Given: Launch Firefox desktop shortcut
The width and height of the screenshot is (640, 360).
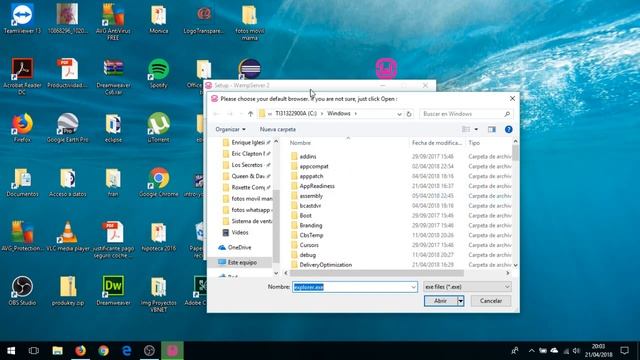Looking at the screenshot, I should pyautogui.click(x=22, y=127).
